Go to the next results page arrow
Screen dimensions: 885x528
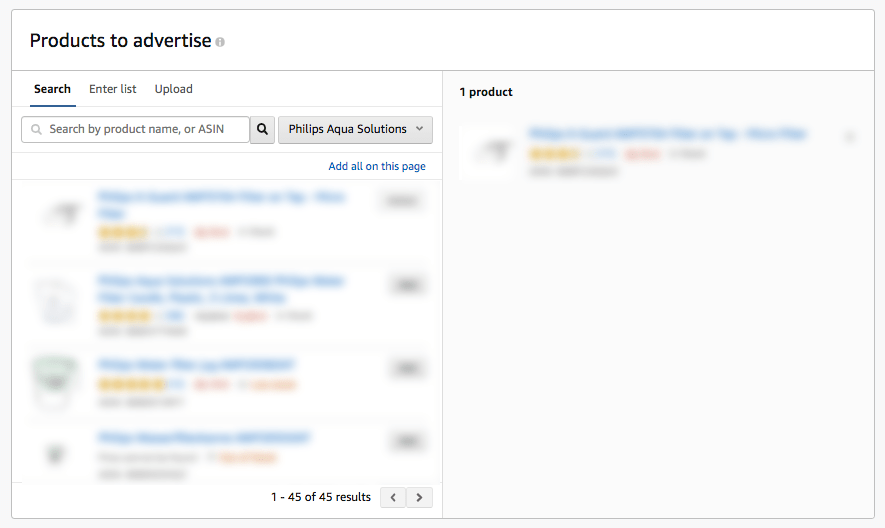(x=419, y=498)
